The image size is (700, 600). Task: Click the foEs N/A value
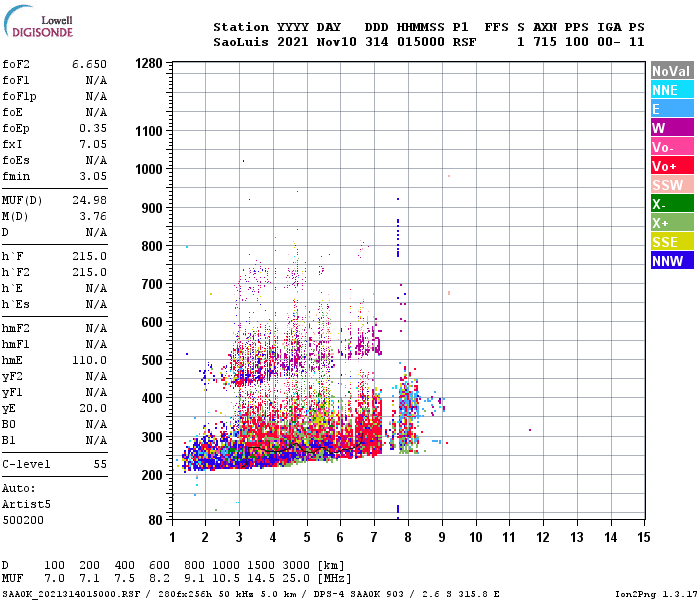click(96, 160)
